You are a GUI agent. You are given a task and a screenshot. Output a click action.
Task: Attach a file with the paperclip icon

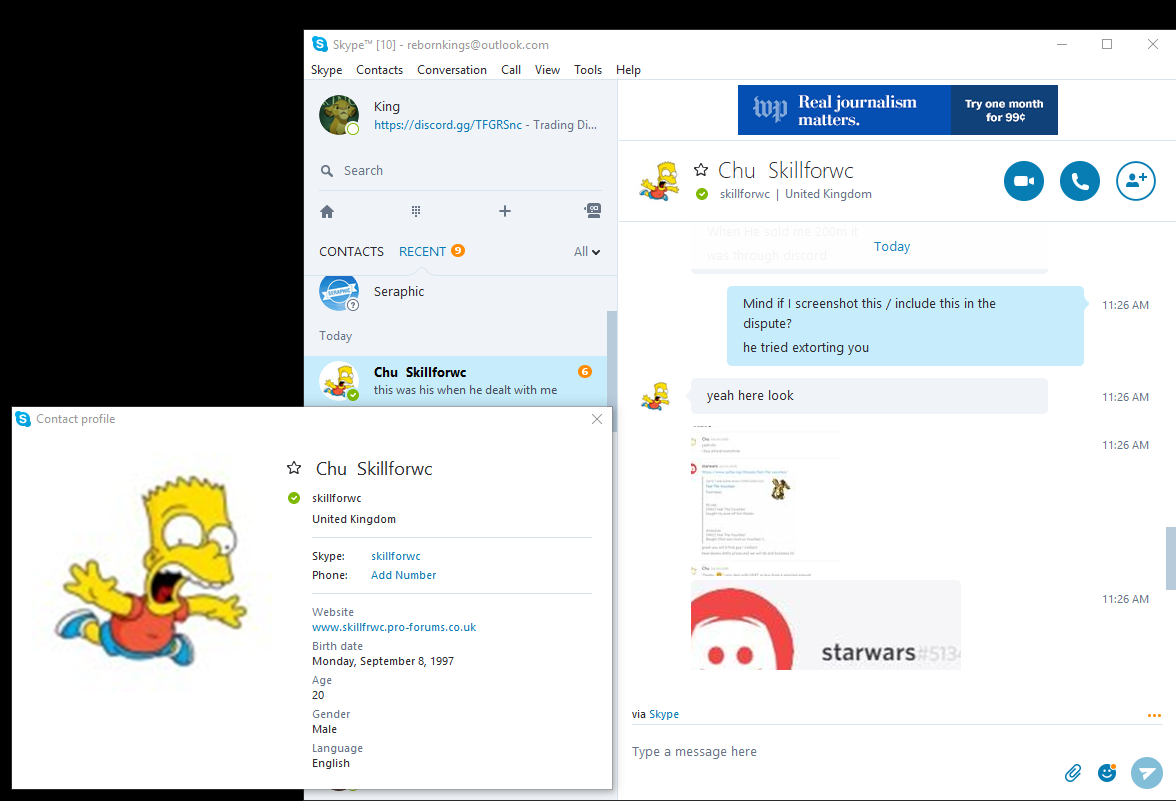[1073, 772]
